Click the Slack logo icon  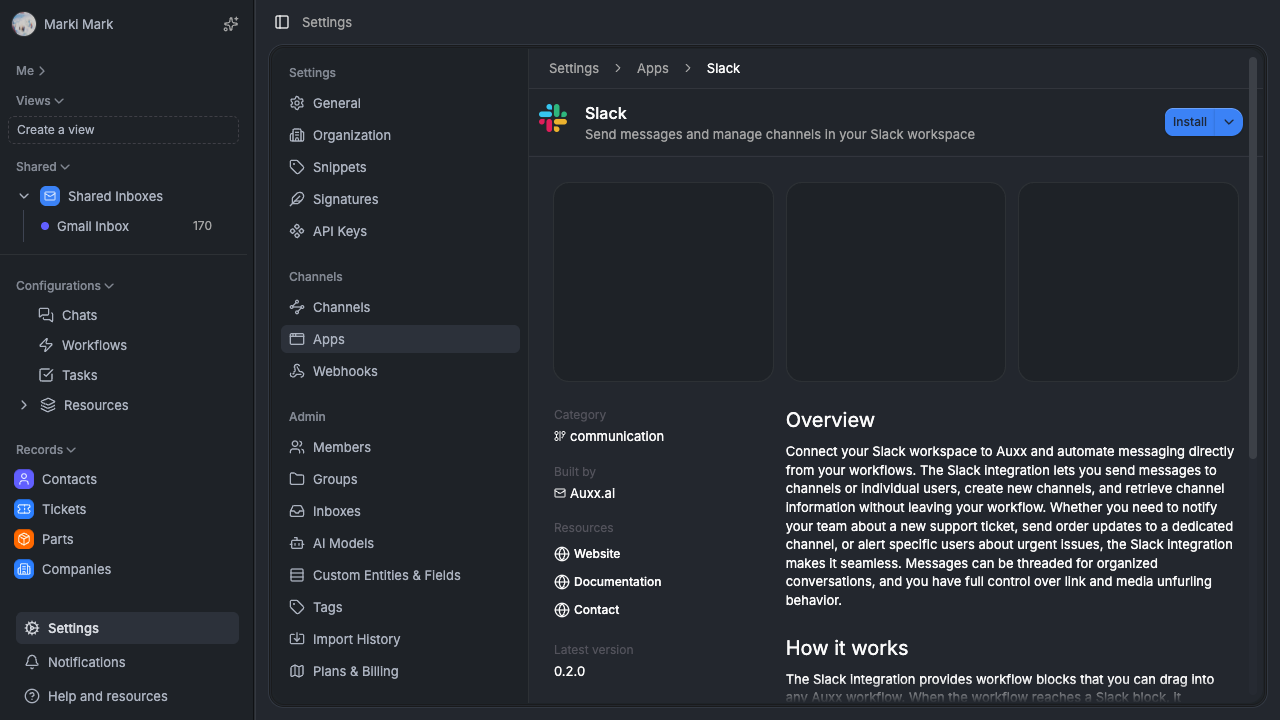tap(553, 118)
